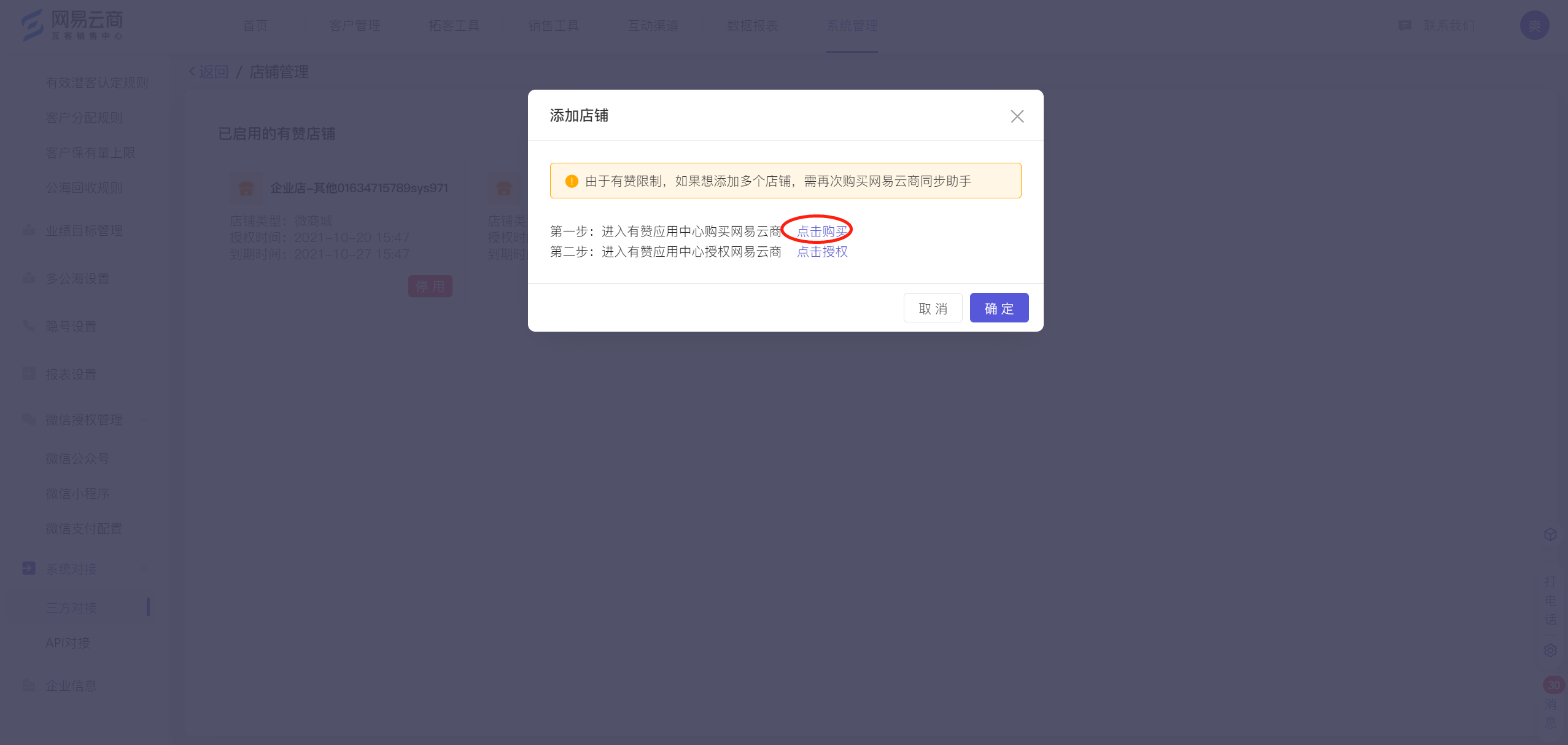Select 三方对接 in sidebar
Viewport: 1568px width, 745px height.
tap(71, 607)
